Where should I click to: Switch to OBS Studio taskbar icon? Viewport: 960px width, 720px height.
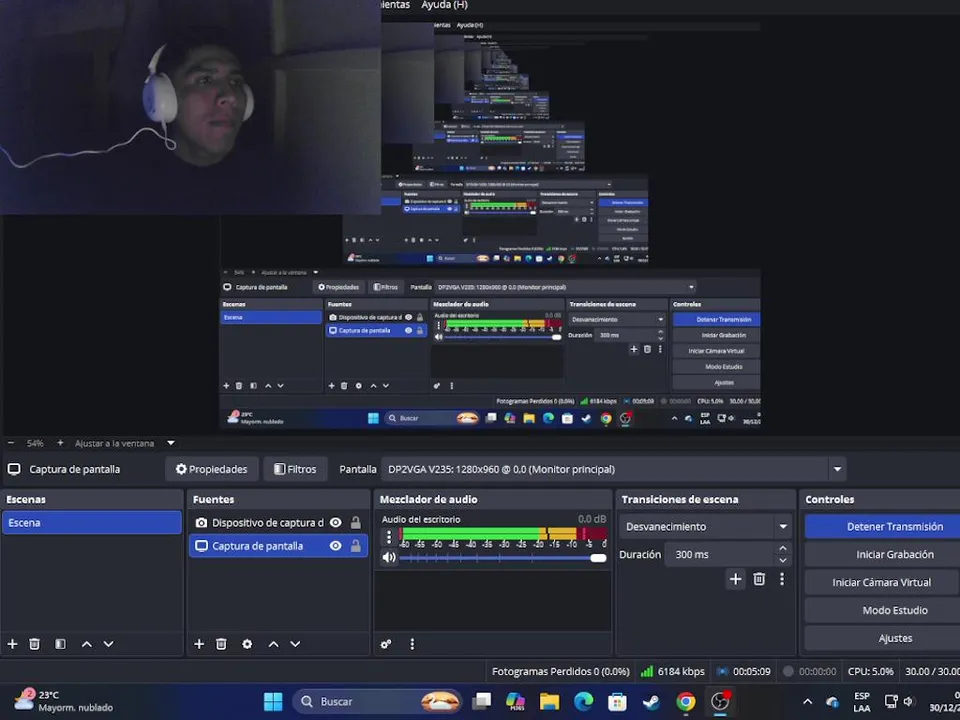(720, 702)
